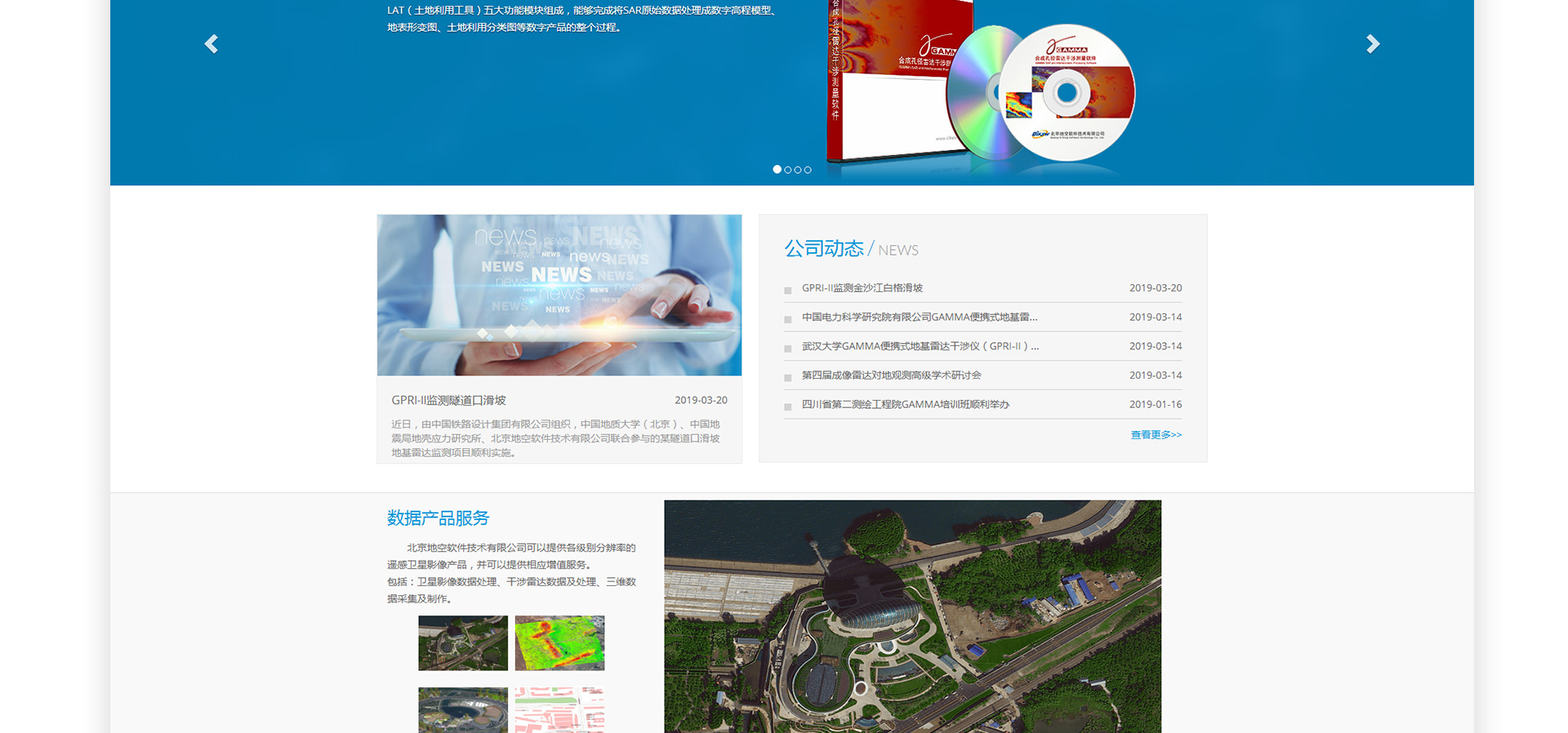Open the GPRI-II监测隧道口滑坡 featured headline
The image size is (1568, 733).
coord(448,400)
